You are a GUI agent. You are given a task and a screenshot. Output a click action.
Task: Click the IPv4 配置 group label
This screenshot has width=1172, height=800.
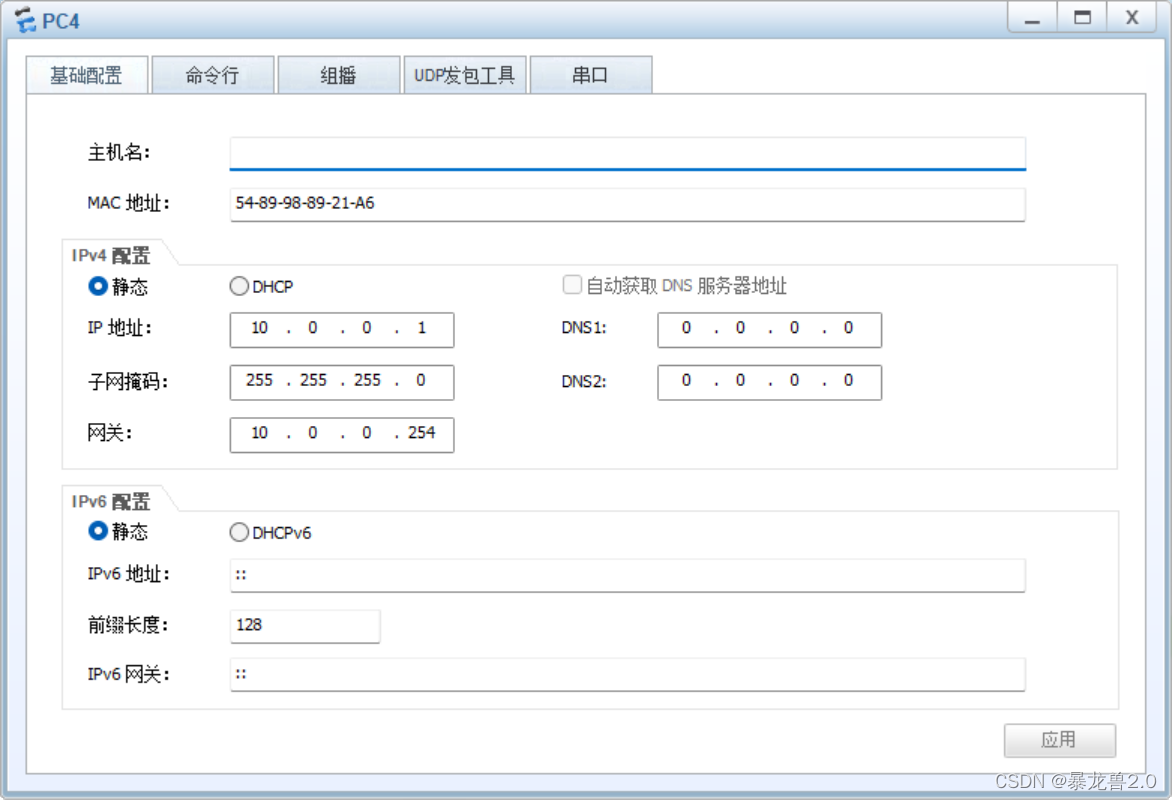click(111, 256)
